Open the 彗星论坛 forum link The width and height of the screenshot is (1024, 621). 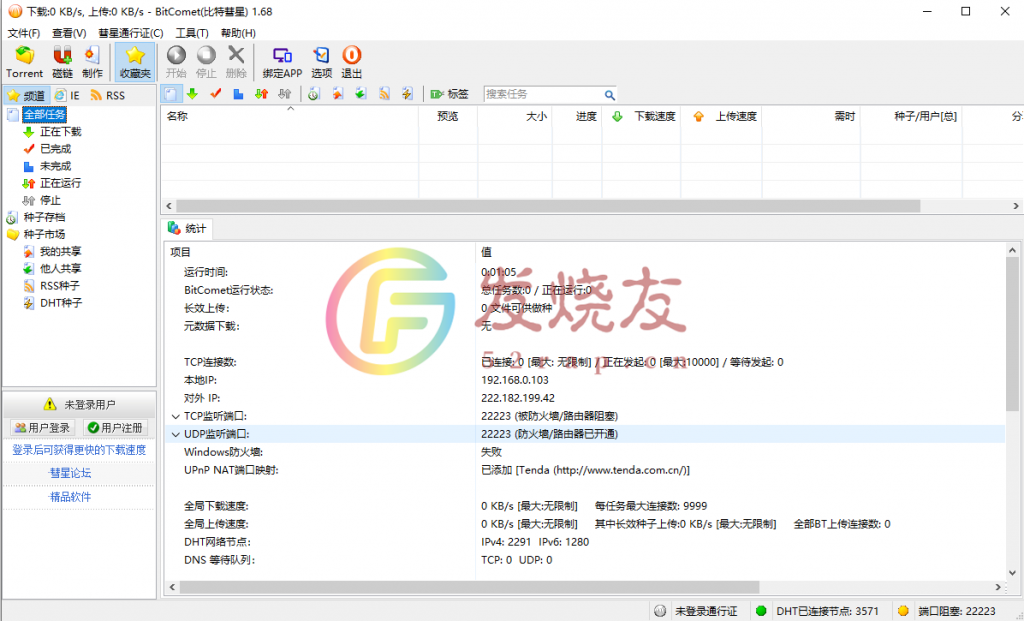[x=71, y=473]
